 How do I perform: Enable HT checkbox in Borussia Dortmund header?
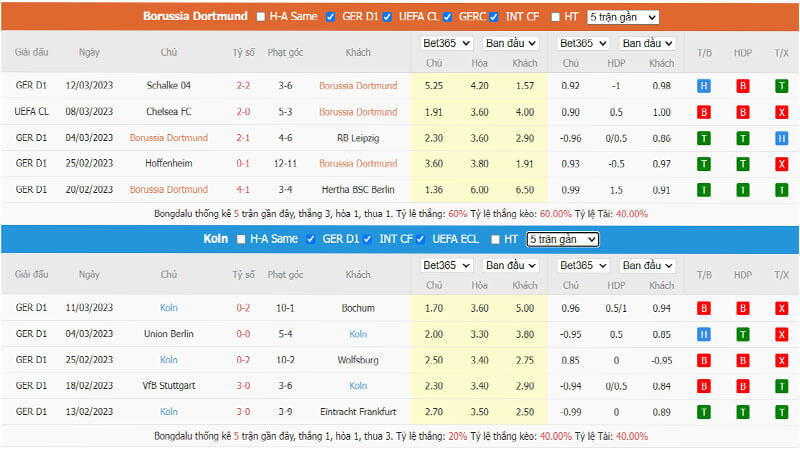pyautogui.click(x=556, y=17)
